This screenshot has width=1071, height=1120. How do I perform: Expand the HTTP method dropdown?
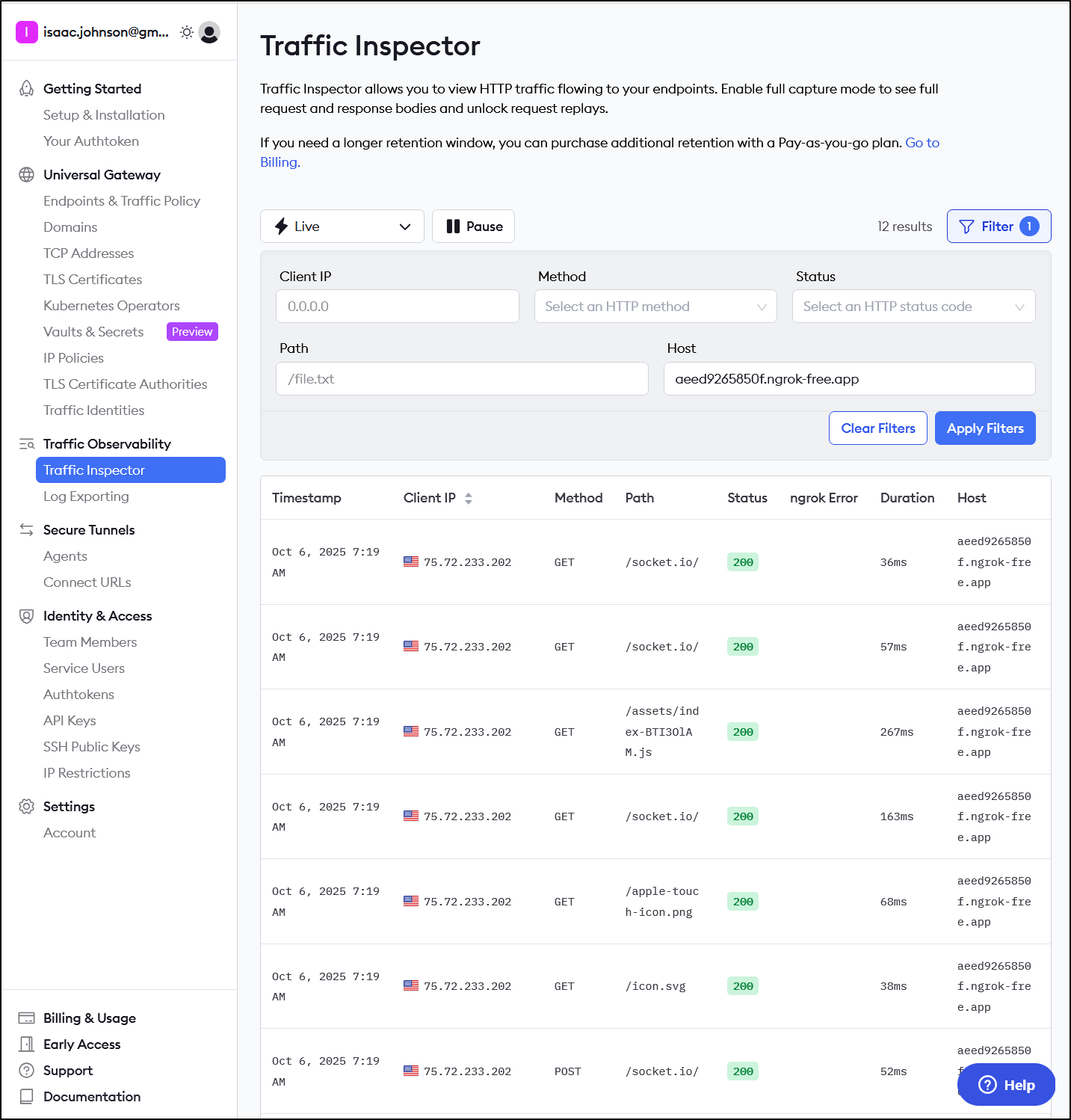coord(655,307)
